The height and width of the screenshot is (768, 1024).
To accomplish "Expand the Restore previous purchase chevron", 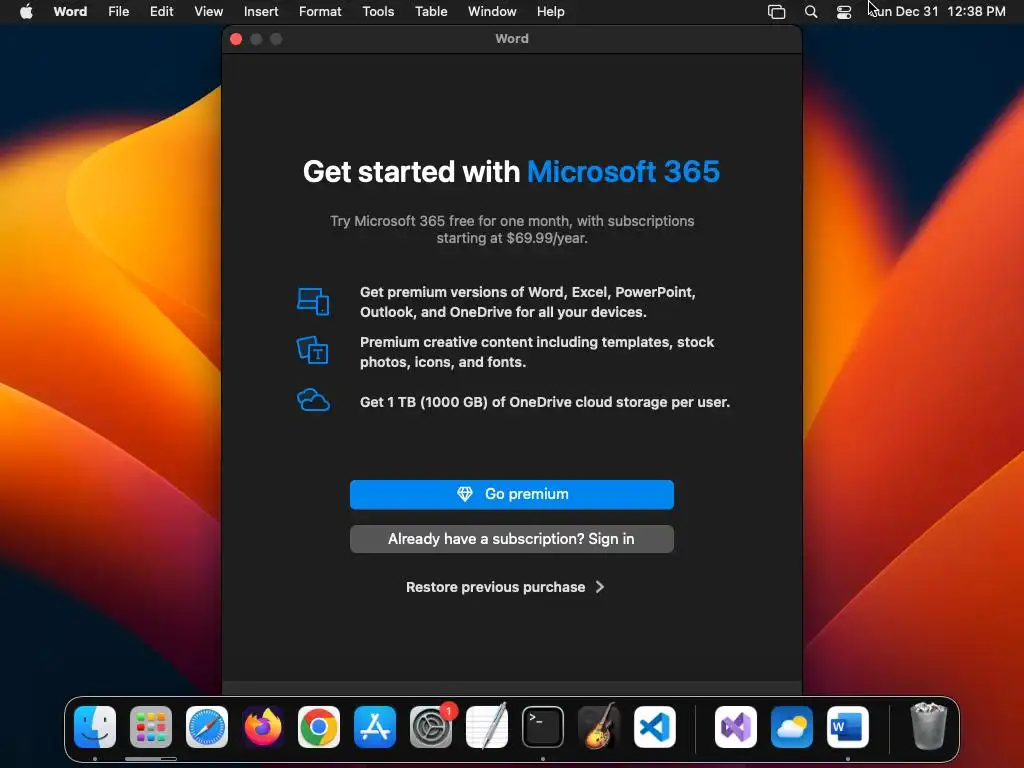I will pyautogui.click(x=600, y=587).
